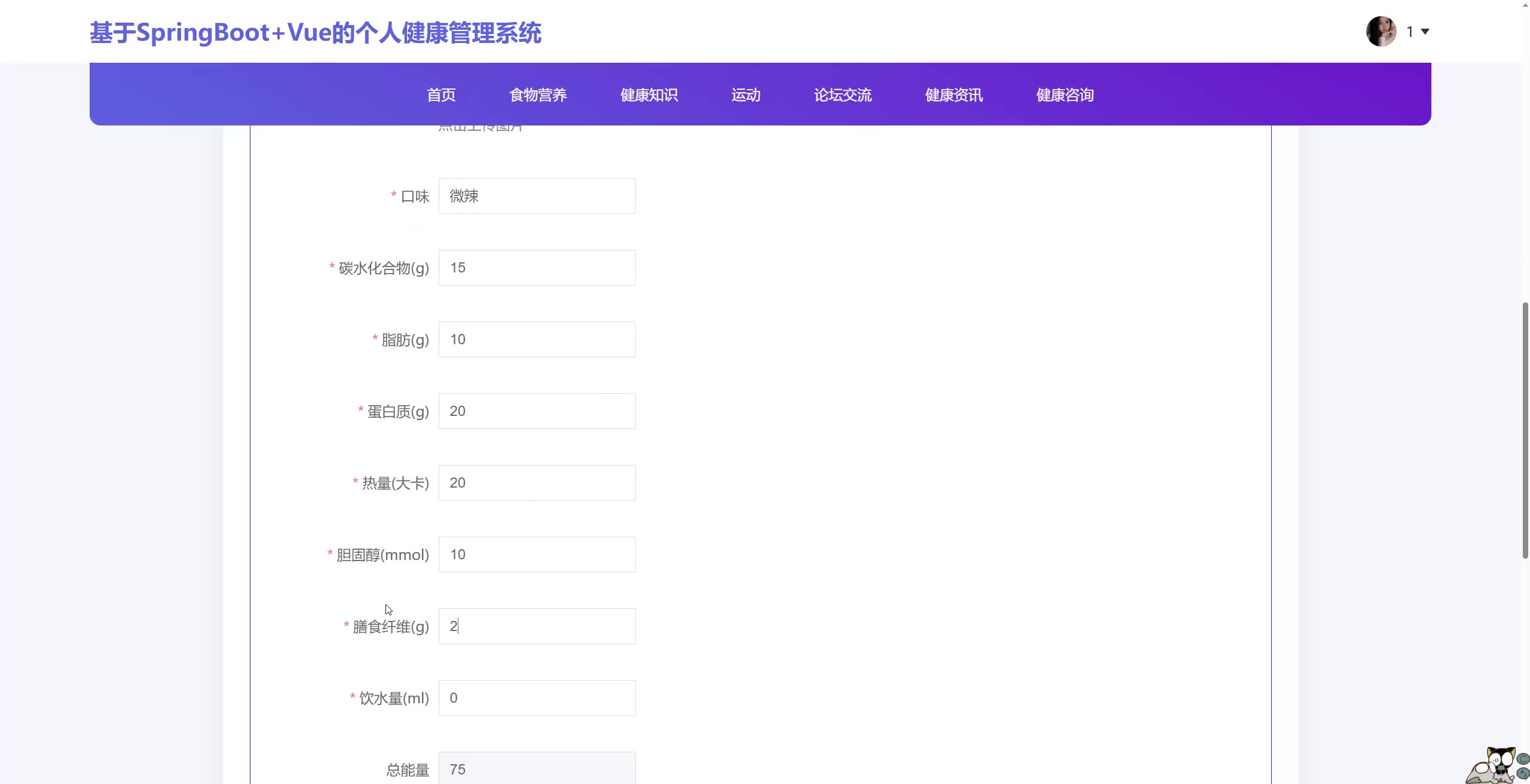Click the page vertical scrollbar thumb
This screenshot has height=784, width=1530.
[1525, 430]
